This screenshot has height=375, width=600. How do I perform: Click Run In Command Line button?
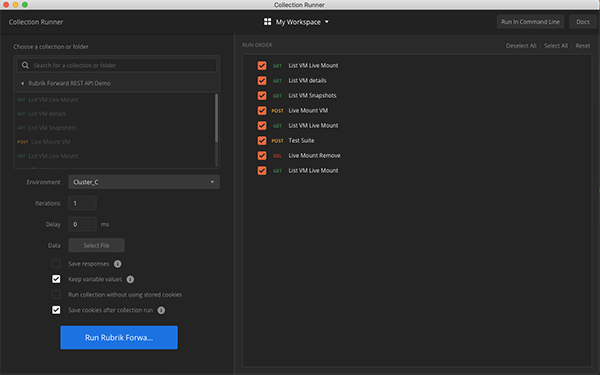tap(530, 22)
